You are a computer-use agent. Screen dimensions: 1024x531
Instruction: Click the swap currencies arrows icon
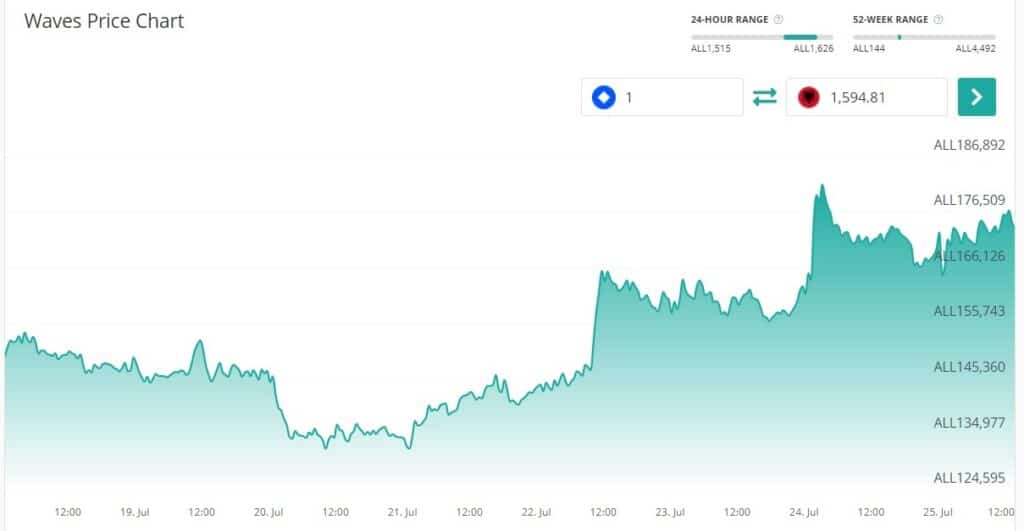(764, 97)
